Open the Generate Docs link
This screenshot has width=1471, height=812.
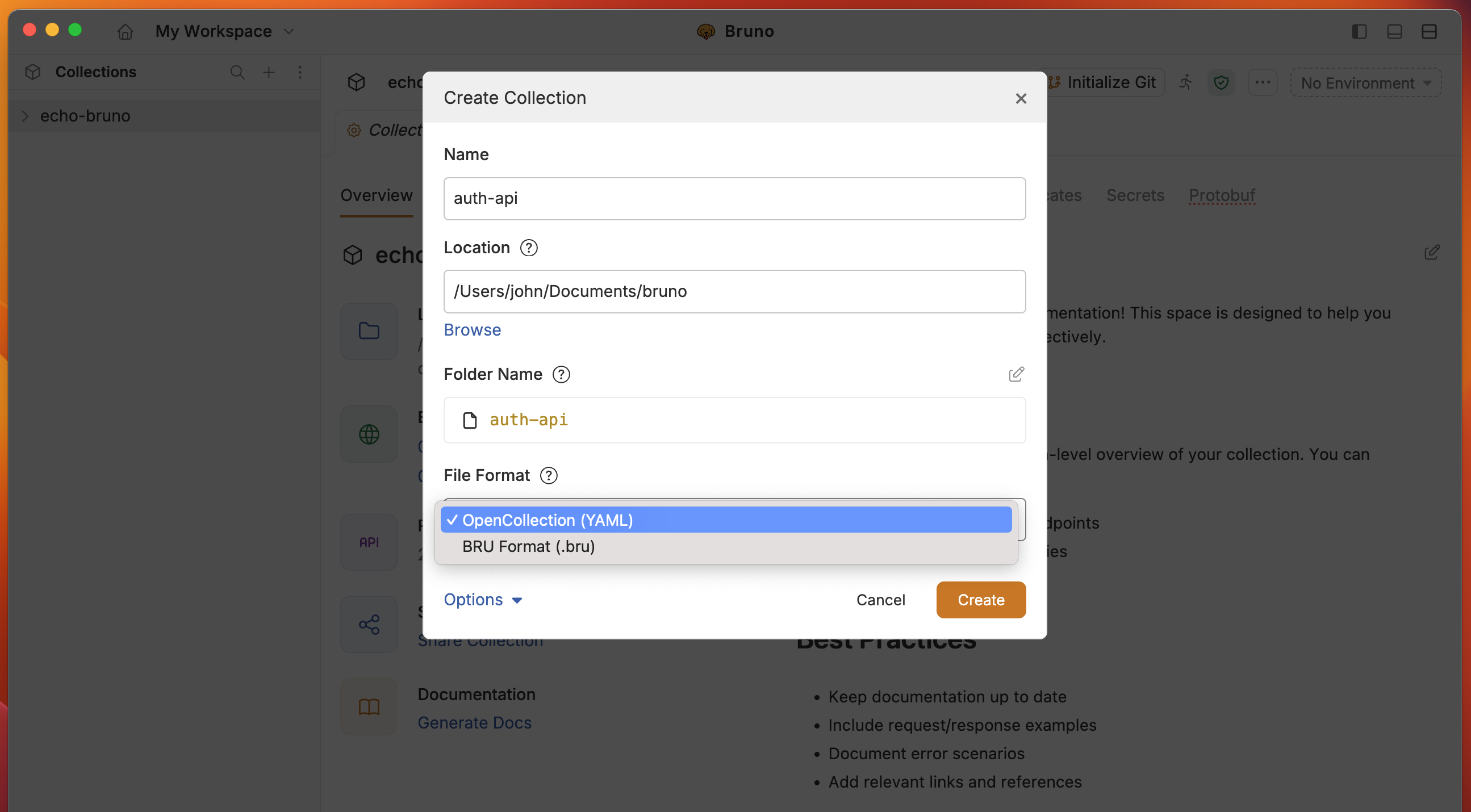pyautogui.click(x=475, y=722)
